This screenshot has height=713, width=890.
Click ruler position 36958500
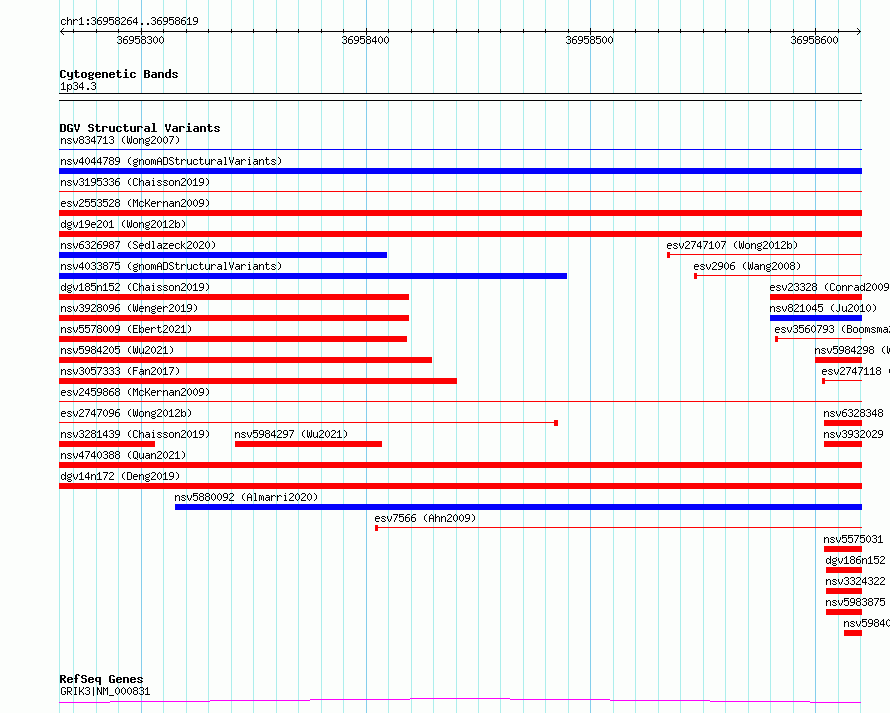tap(589, 40)
